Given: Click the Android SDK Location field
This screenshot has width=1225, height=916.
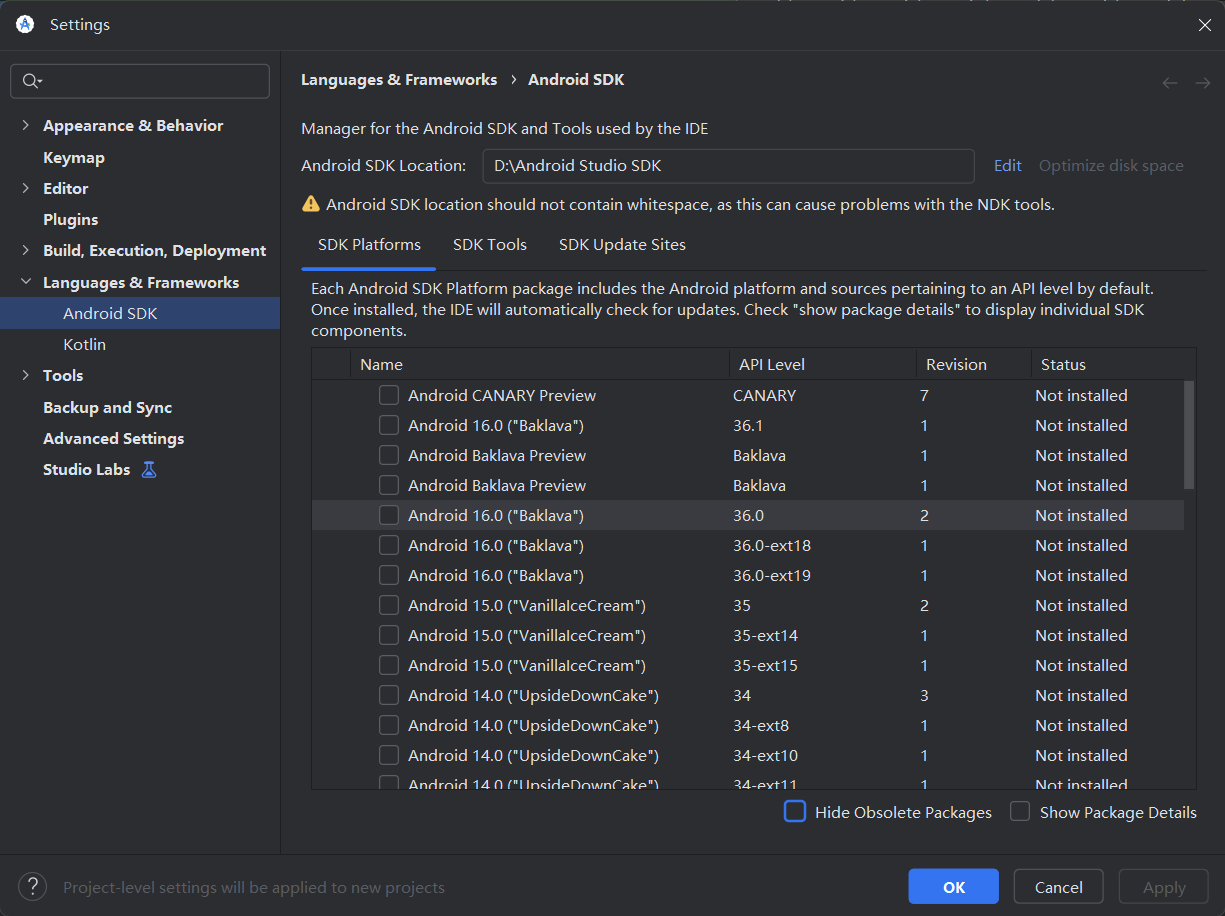Looking at the screenshot, I should (x=728, y=166).
